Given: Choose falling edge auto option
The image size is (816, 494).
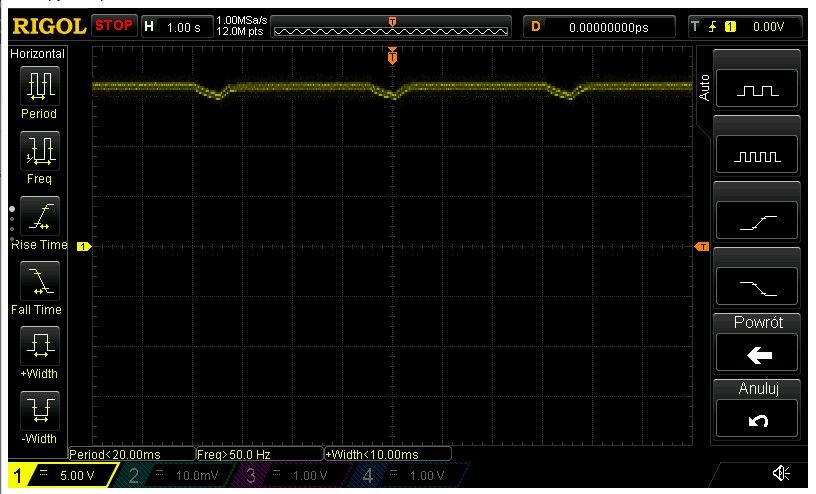Looking at the screenshot, I should (757, 286).
